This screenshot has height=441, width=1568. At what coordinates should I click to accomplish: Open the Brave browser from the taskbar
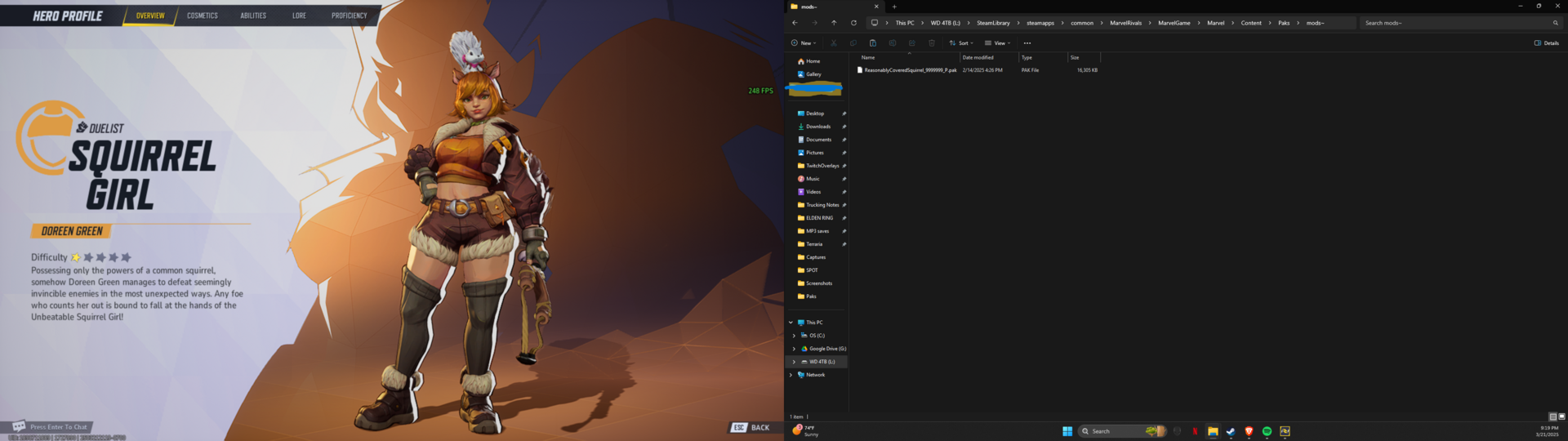[1249, 431]
